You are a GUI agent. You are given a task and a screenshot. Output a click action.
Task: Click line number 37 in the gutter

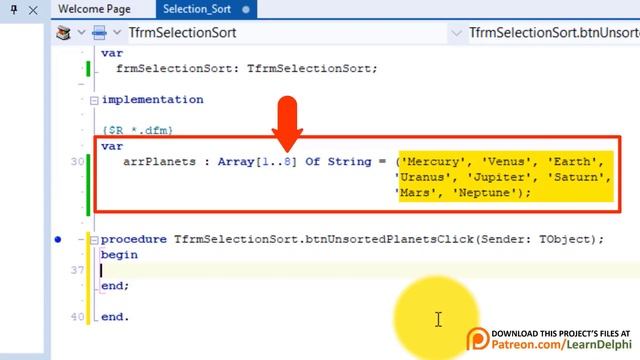[x=77, y=270]
